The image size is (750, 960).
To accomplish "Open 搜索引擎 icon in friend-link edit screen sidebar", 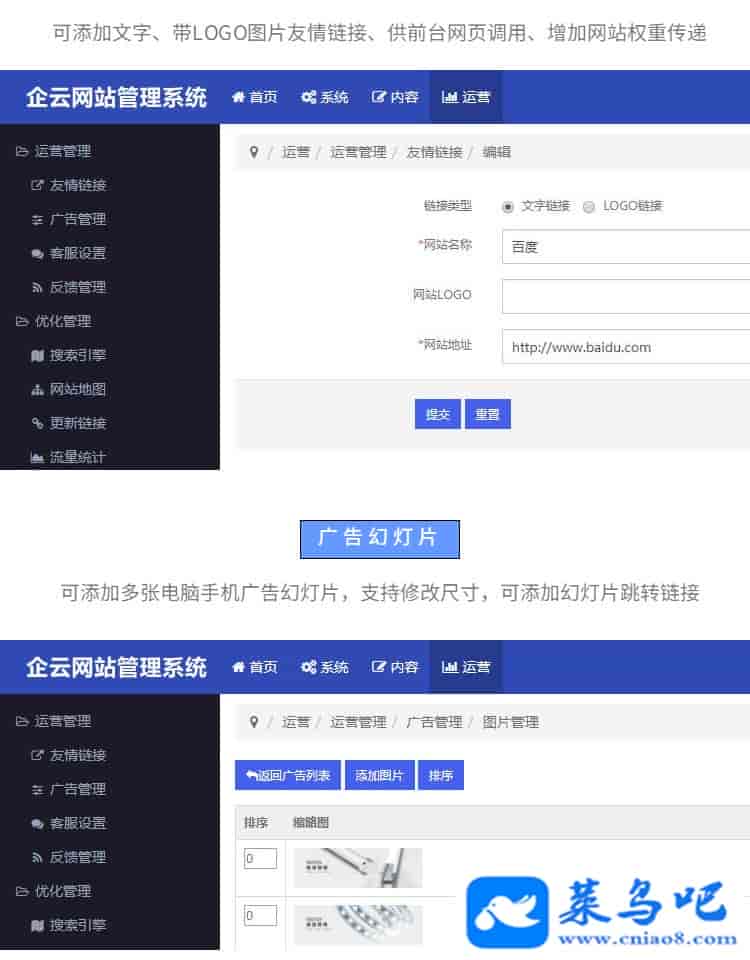I will click(x=37, y=355).
